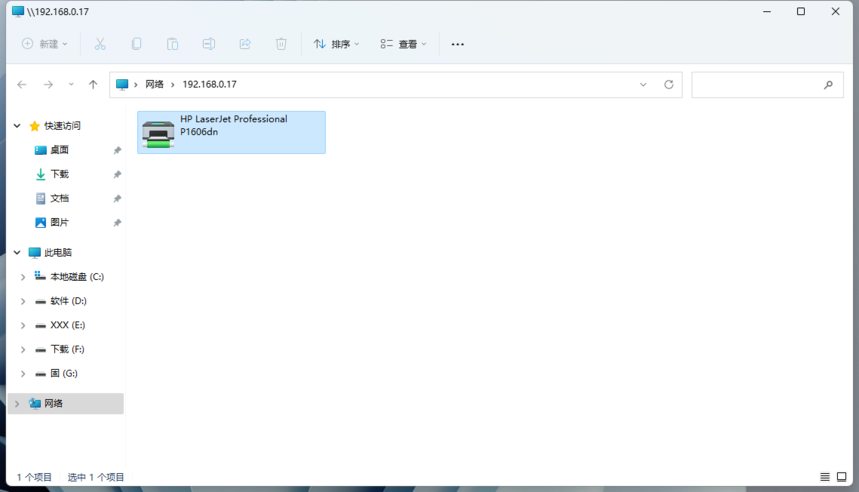Open 下载 in quick access
The image size is (859, 492).
tap(59, 174)
